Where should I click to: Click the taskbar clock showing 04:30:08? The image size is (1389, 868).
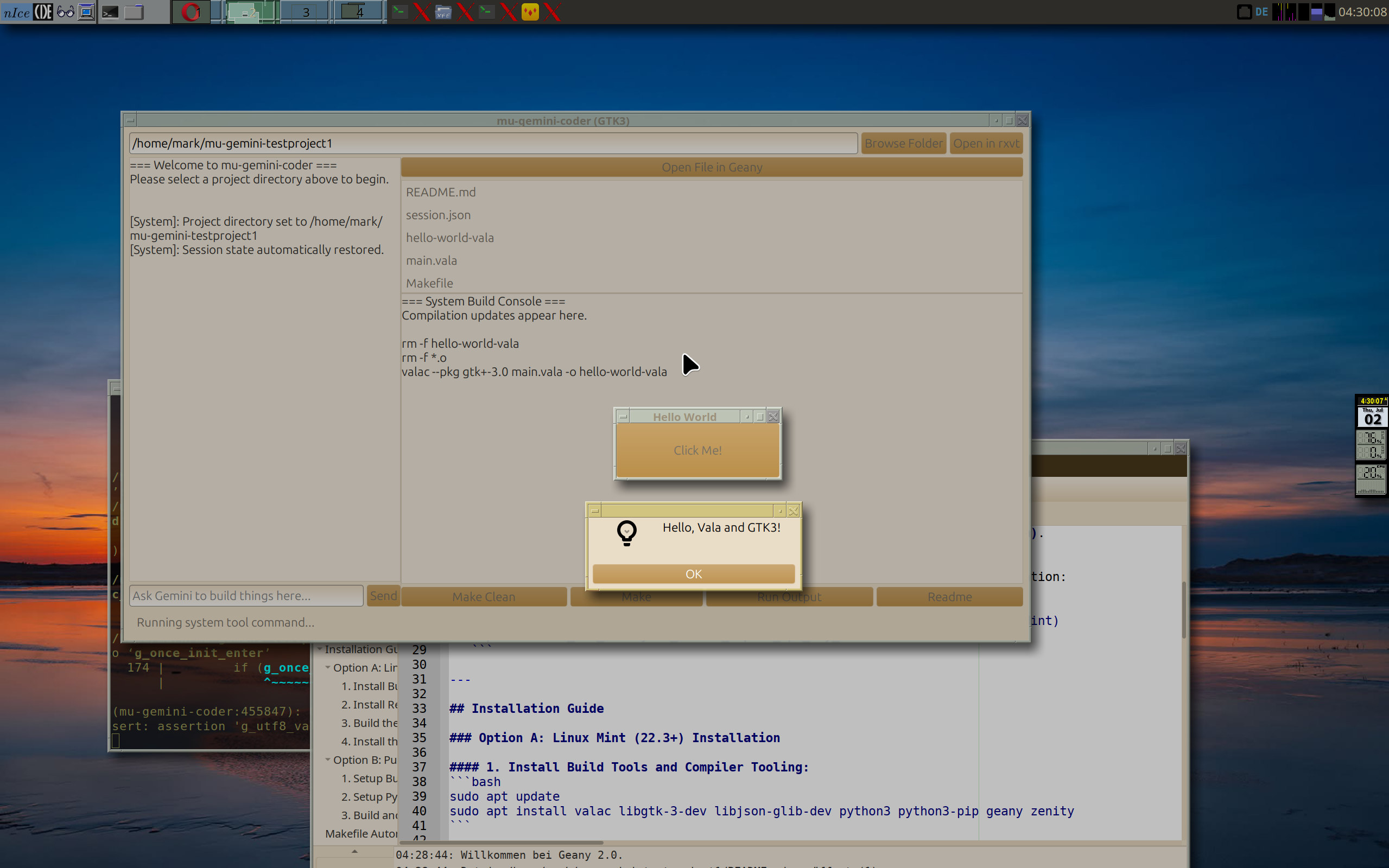click(1362, 12)
